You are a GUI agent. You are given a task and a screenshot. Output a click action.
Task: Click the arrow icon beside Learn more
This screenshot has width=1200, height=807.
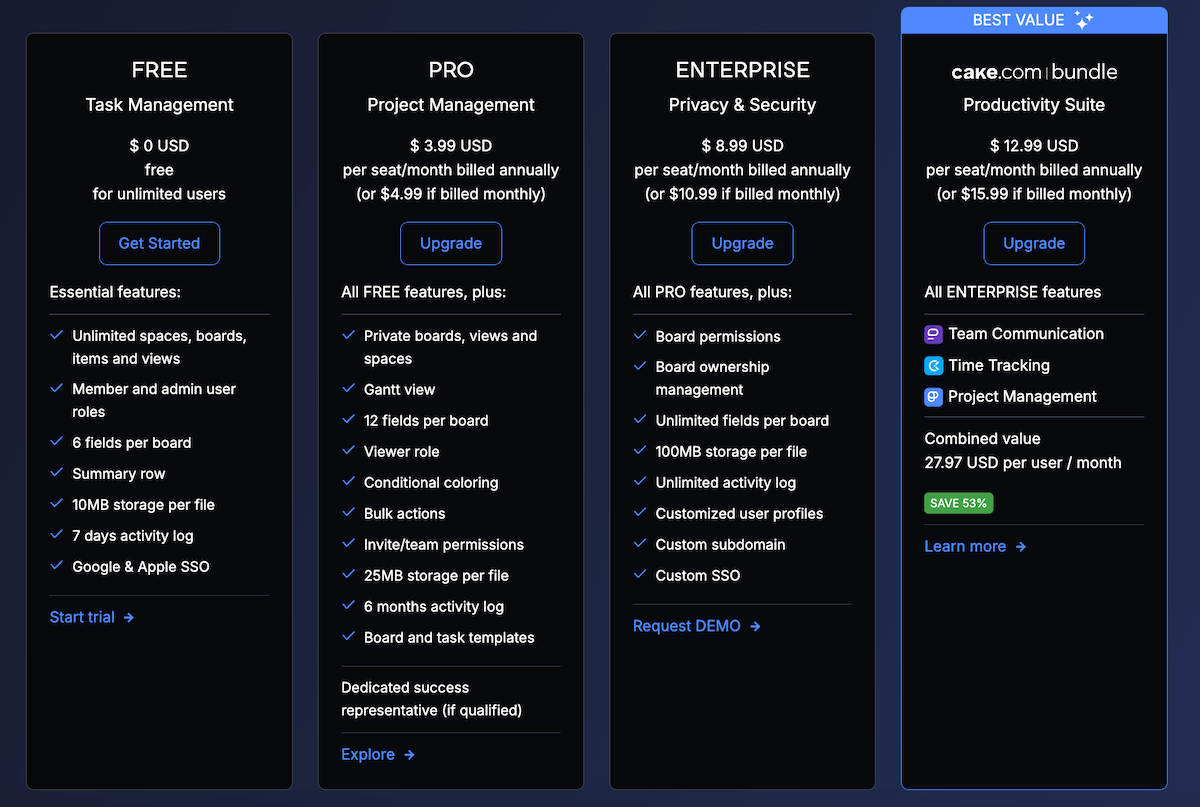(x=1020, y=547)
